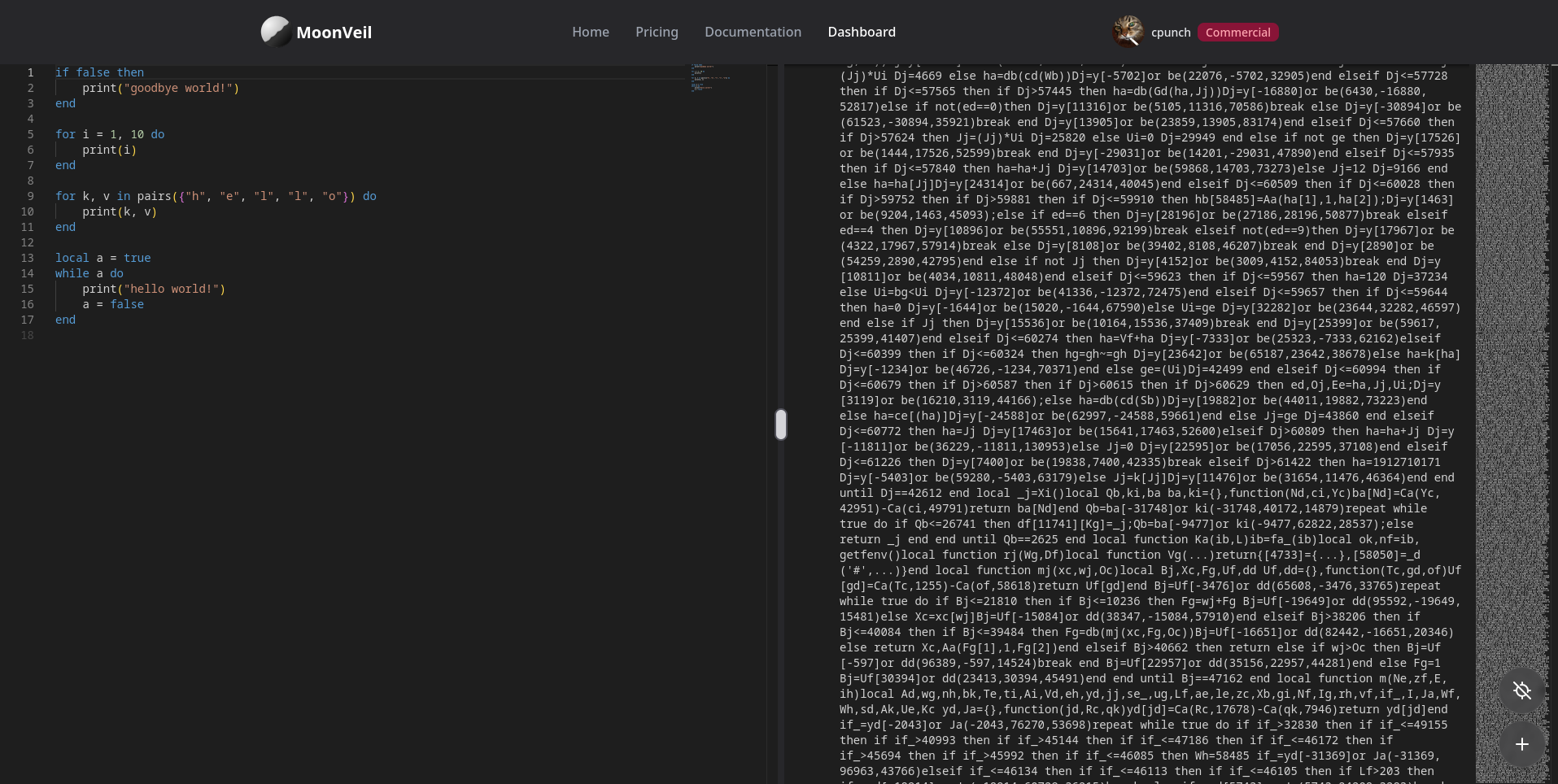Click line number 1 in the gutter

(30, 72)
